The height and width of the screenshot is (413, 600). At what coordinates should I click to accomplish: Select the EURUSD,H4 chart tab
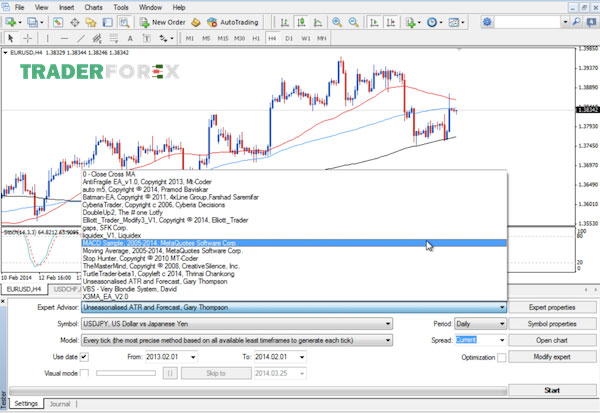[24, 289]
